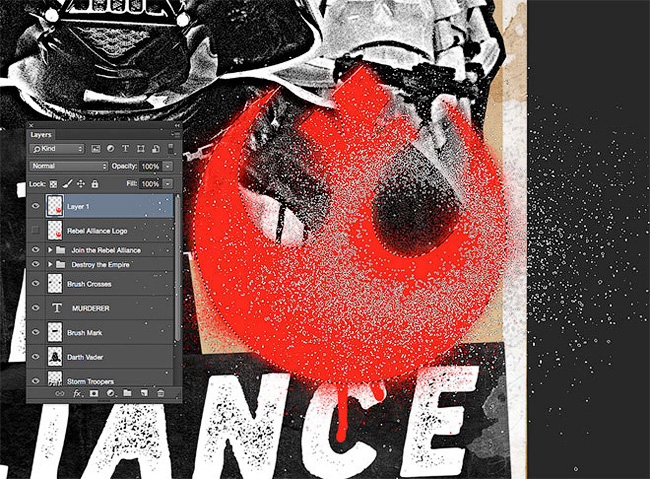Select the Layer 1 thumbnail
This screenshot has width=650, height=479.
(55, 206)
